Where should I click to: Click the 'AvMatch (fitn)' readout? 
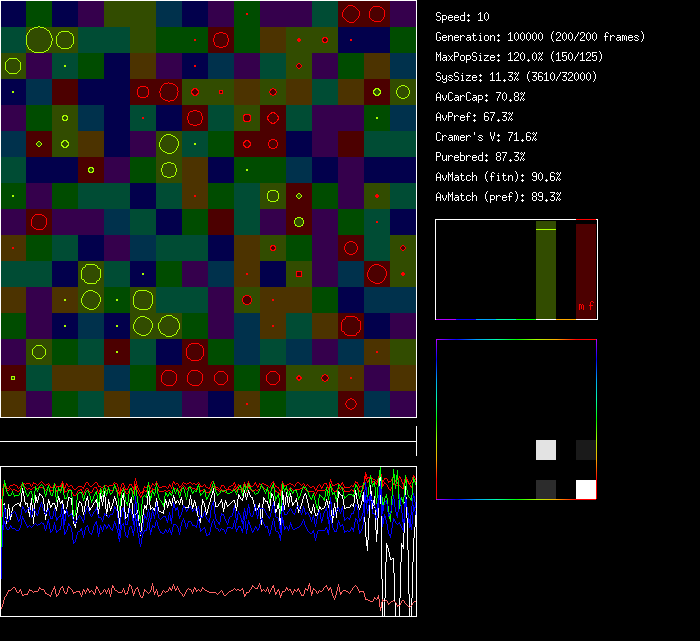[498, 177]
